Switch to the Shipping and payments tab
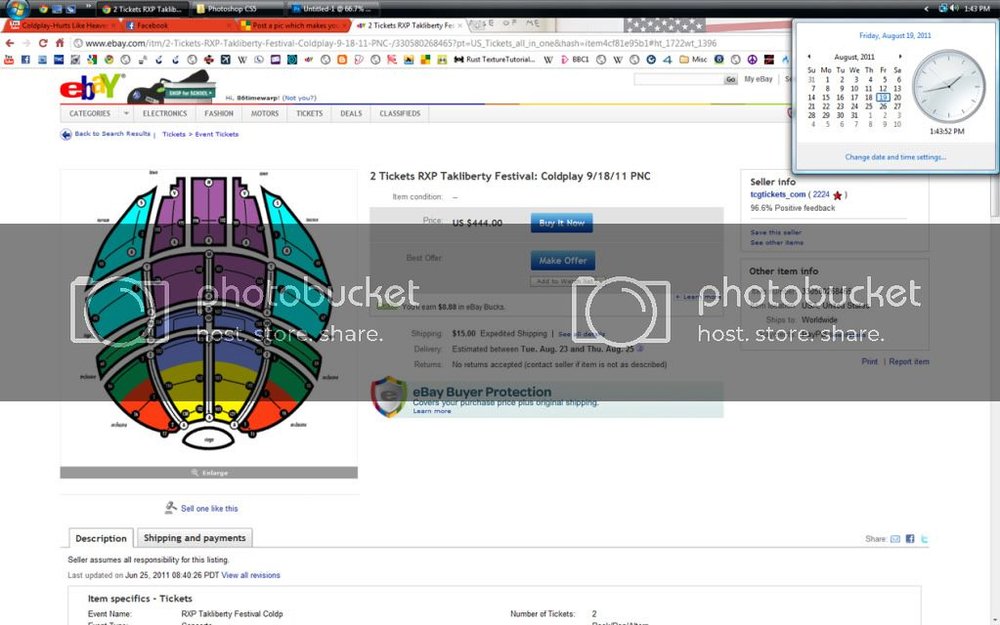This screenshot has height=625, width=1000. click(x=195, y=538)
